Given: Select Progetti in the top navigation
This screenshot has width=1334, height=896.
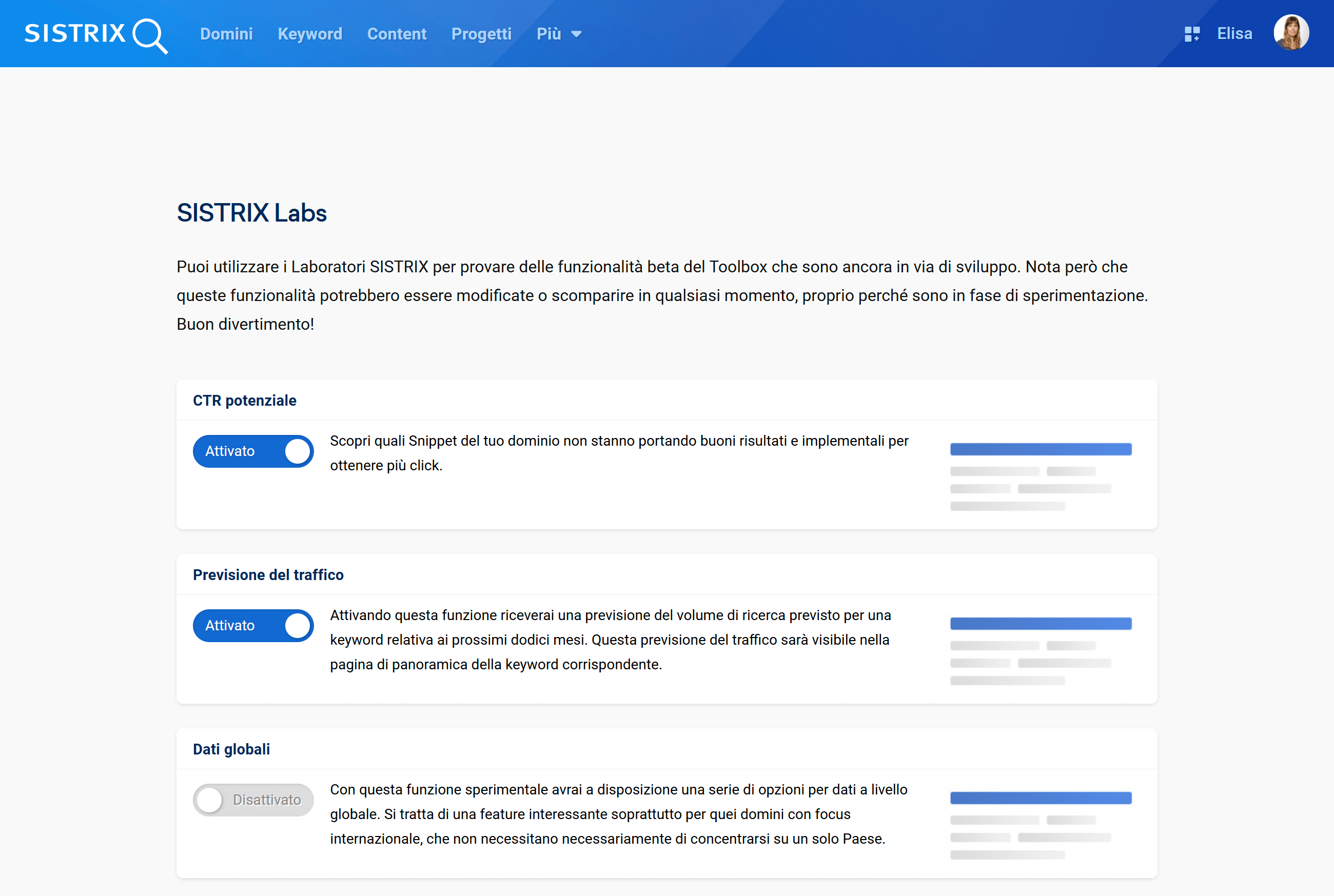Looking at the screenshot, I should (481, 34).
